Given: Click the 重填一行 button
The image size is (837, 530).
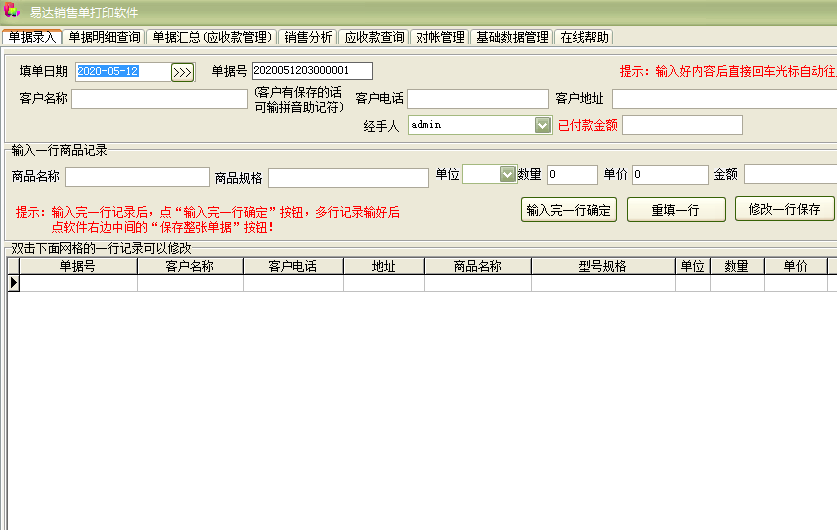Looking at the screenshot, I should 676,210.
